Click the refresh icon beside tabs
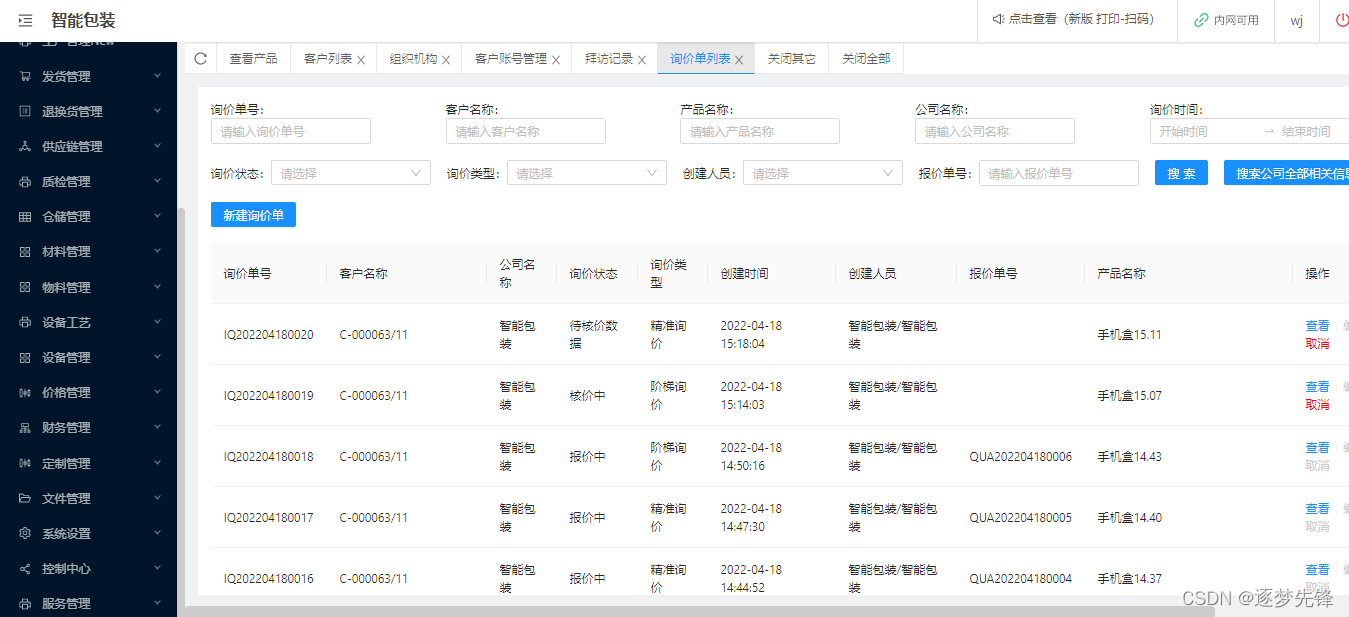Viewport: 1349px width, 617px height. (x=200, y=58)
